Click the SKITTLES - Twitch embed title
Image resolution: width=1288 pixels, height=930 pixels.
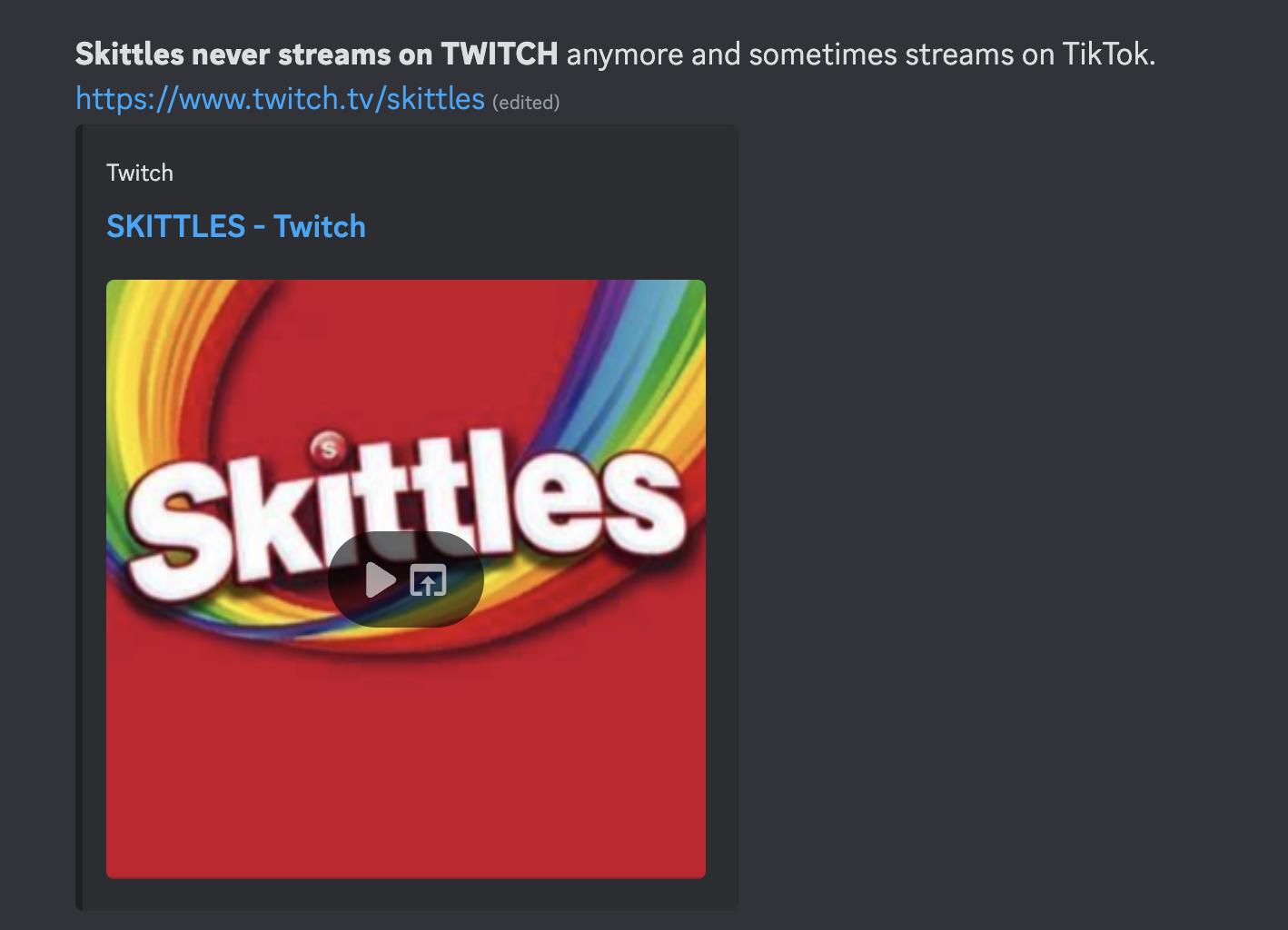[x=236, y=226]
